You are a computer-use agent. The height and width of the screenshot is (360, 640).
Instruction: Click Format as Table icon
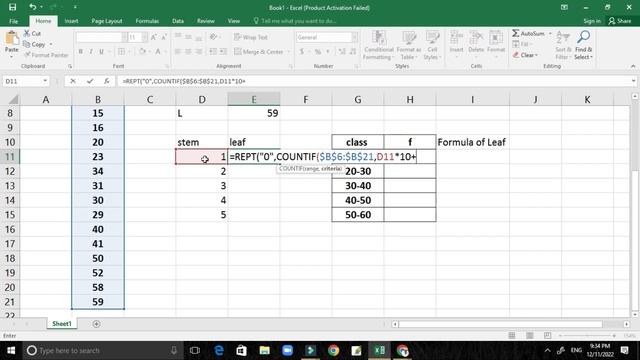(409, 38)
